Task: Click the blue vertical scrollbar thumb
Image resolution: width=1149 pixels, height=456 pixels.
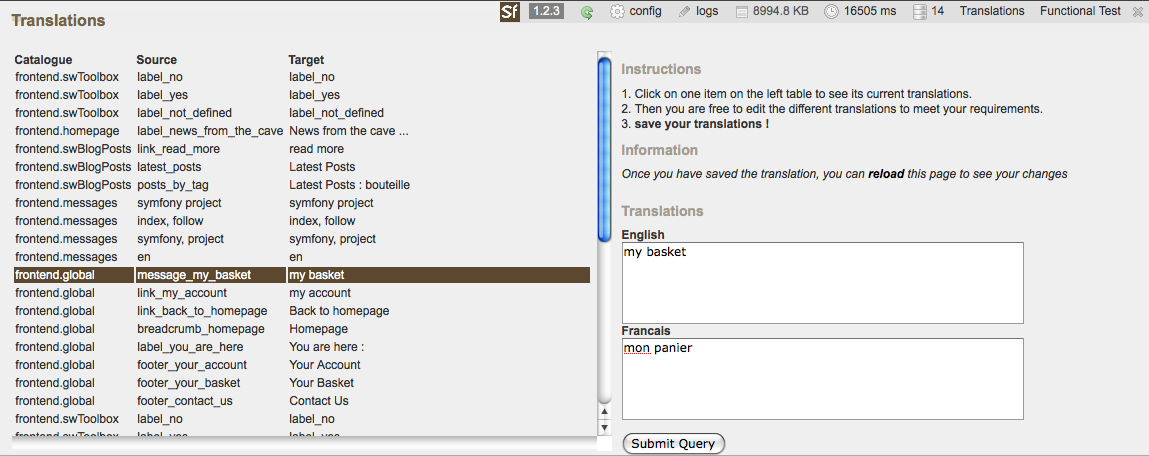Action: point(604,150)
